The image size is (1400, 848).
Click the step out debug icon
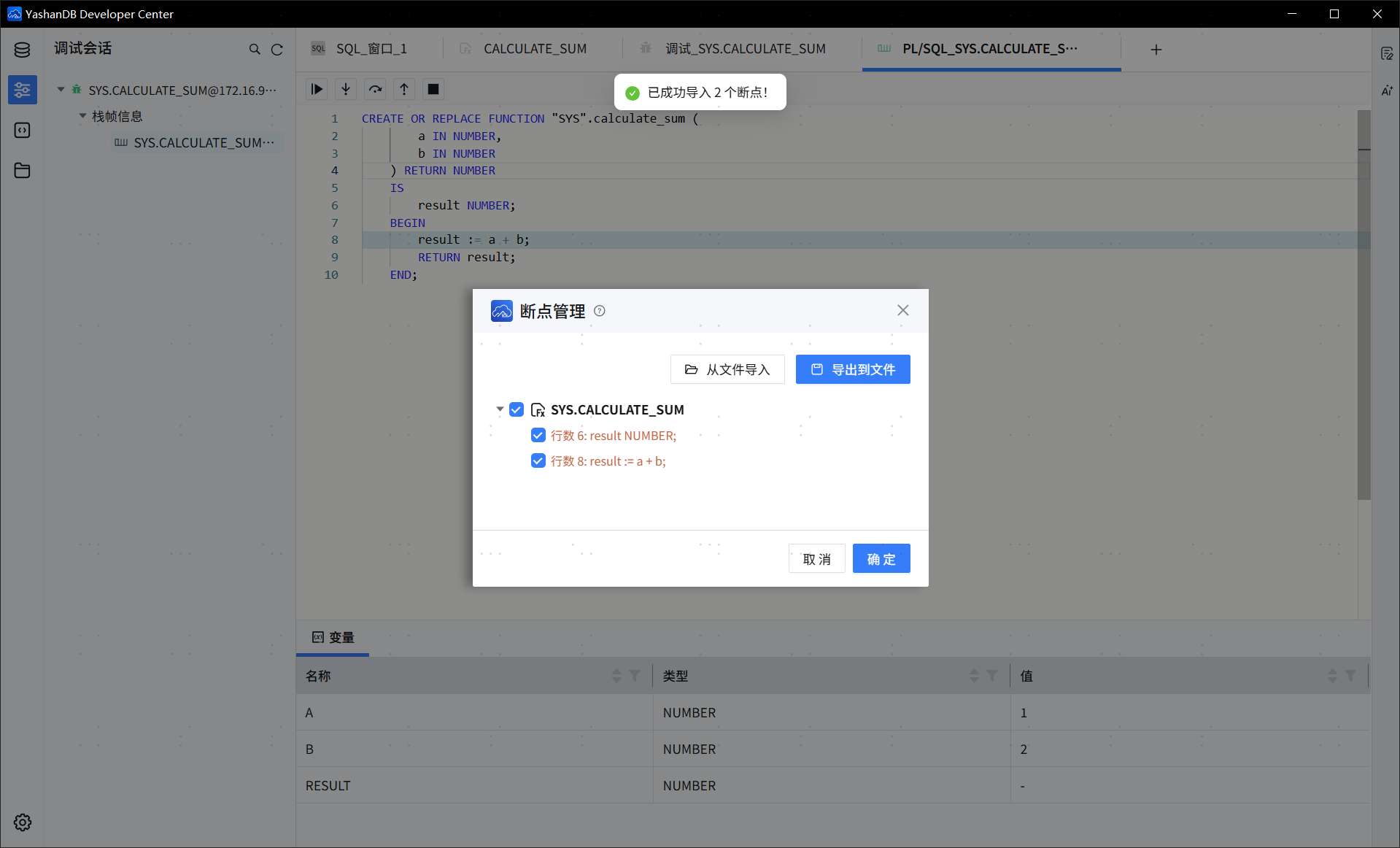[x=404, y=89]
